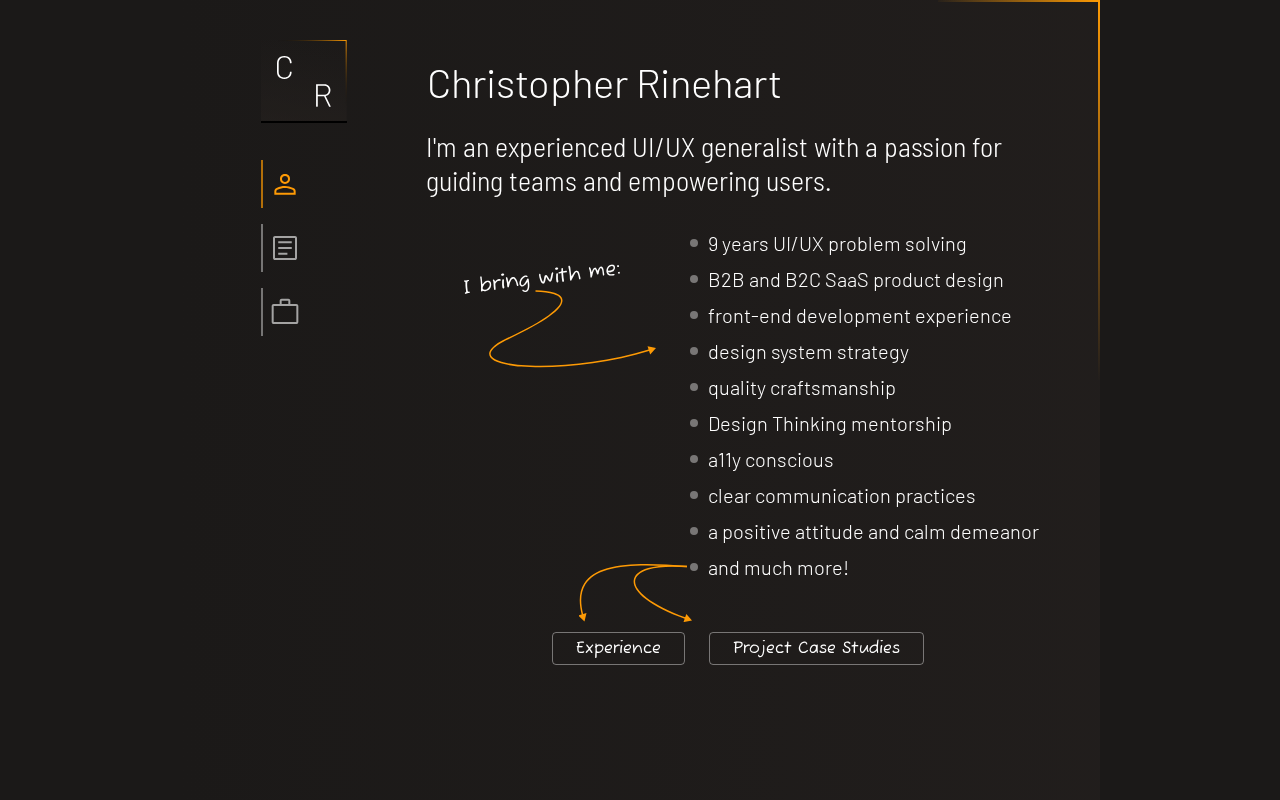Click the squiggly orange arrow pointing to list
Viewport: 1280px width, 800px height.
pyautogui.click(x=572, y=329)
